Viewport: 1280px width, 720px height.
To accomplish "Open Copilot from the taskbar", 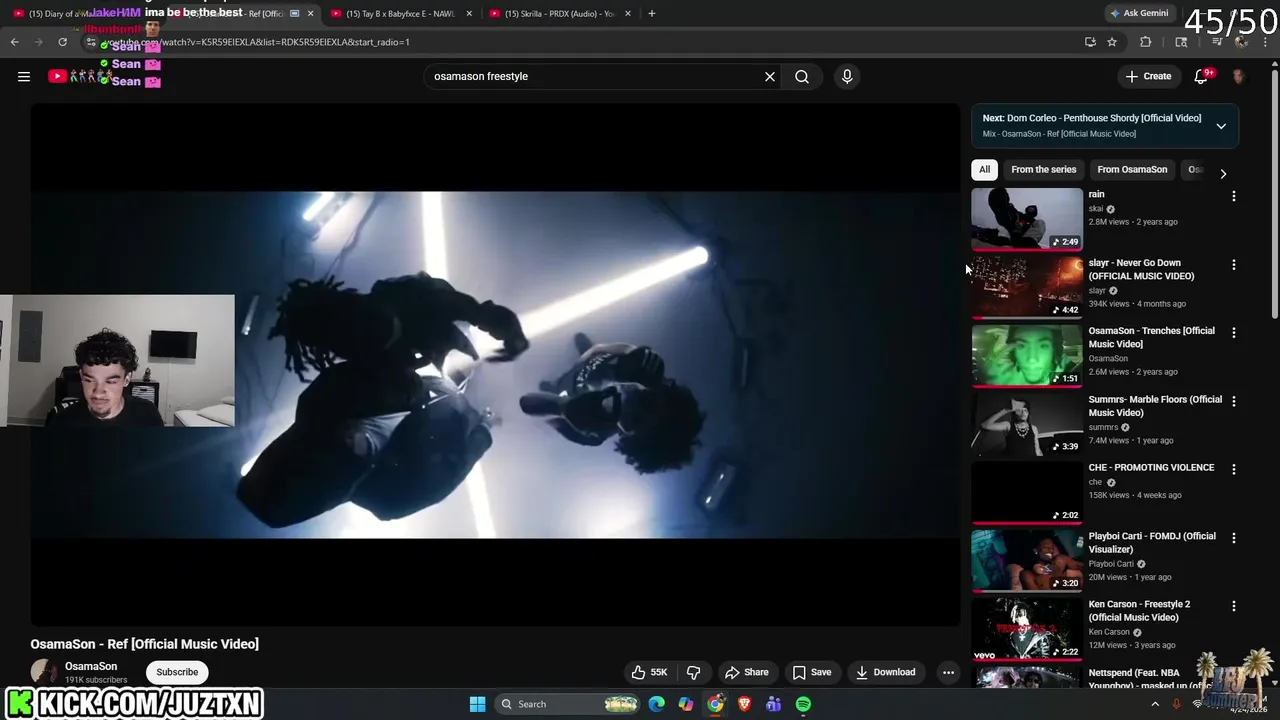I will (x=685, y=704).
